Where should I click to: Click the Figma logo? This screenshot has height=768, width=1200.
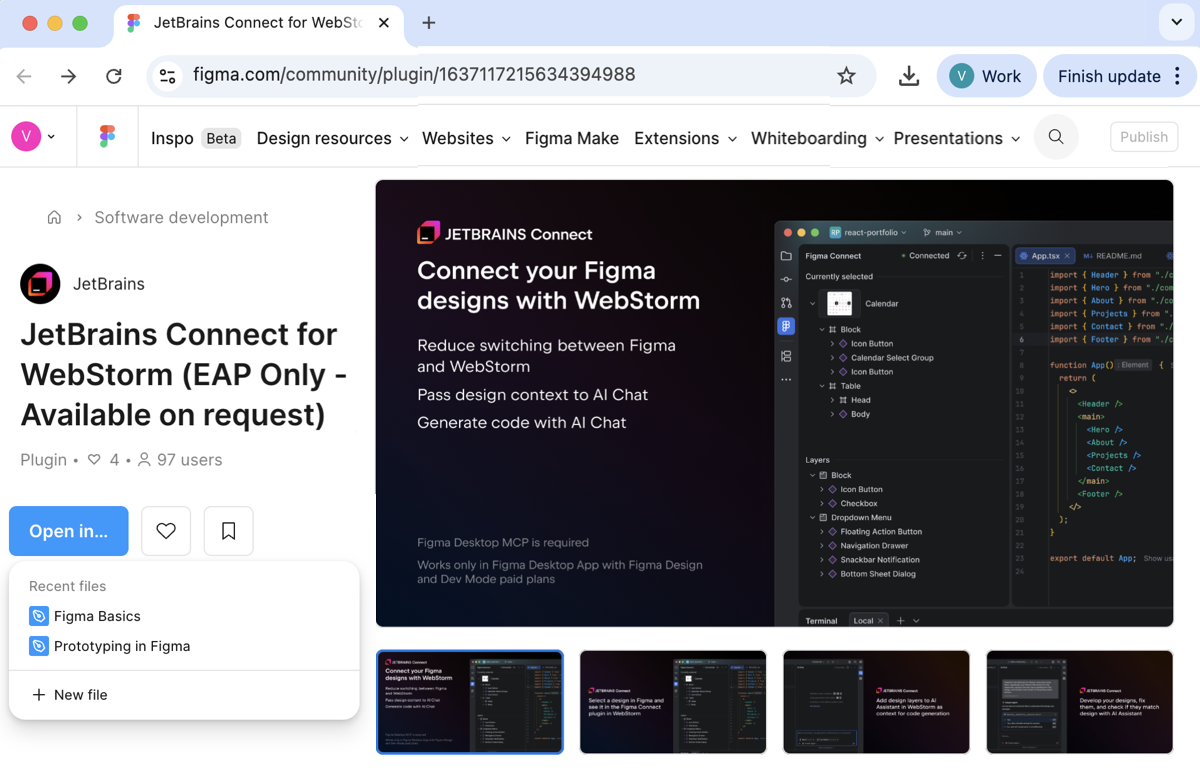click(x=107, y=137)
